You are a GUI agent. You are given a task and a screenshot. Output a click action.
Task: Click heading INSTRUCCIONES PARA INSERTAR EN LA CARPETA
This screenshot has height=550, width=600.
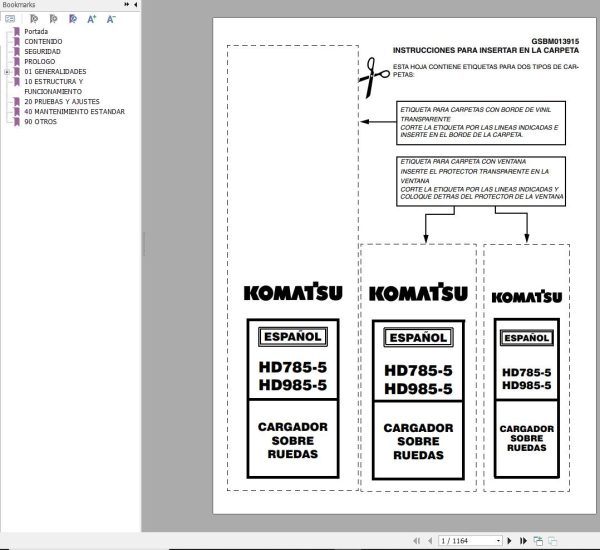(486, 50)
